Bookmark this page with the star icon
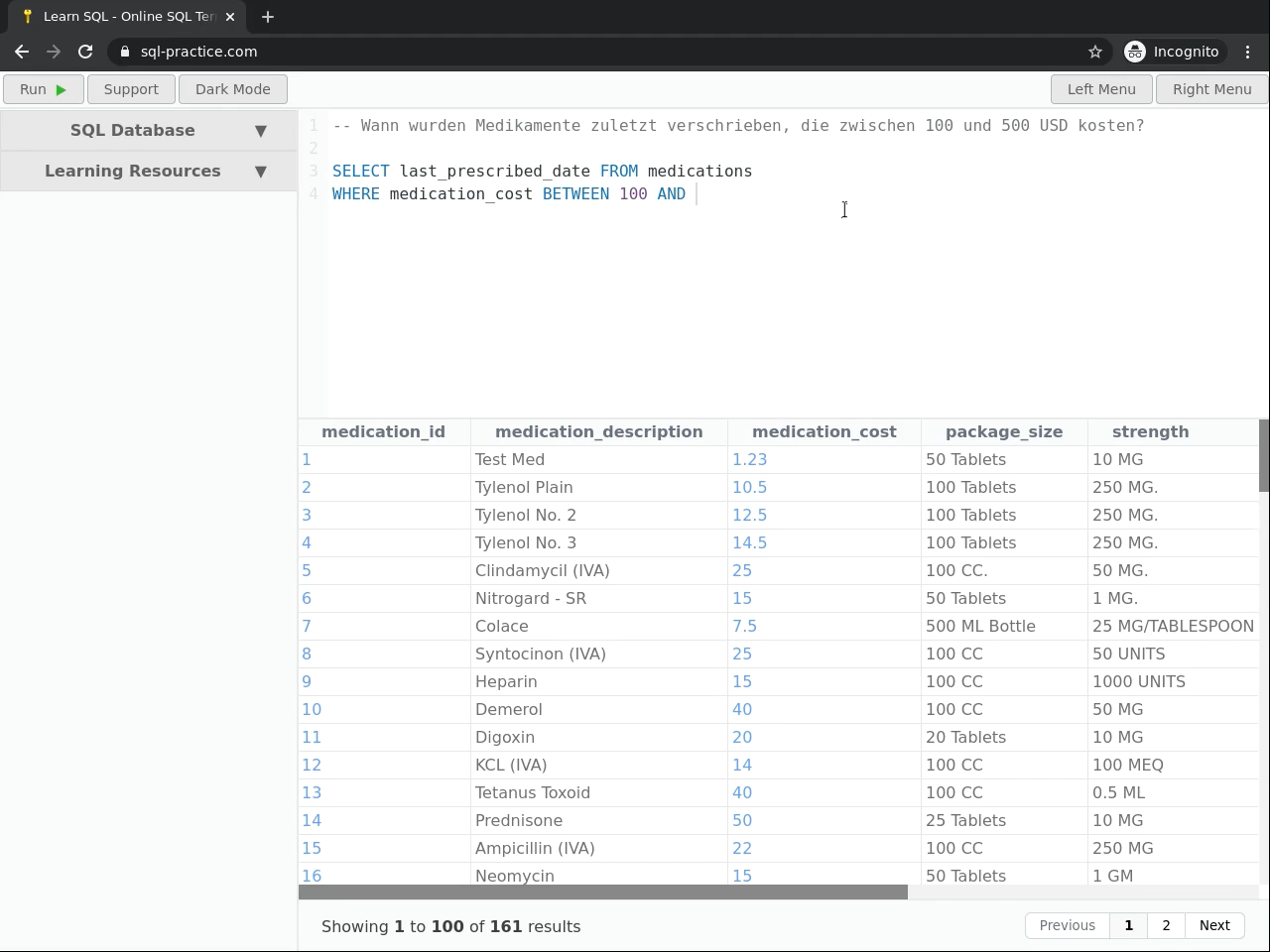 click(1095, 52)
